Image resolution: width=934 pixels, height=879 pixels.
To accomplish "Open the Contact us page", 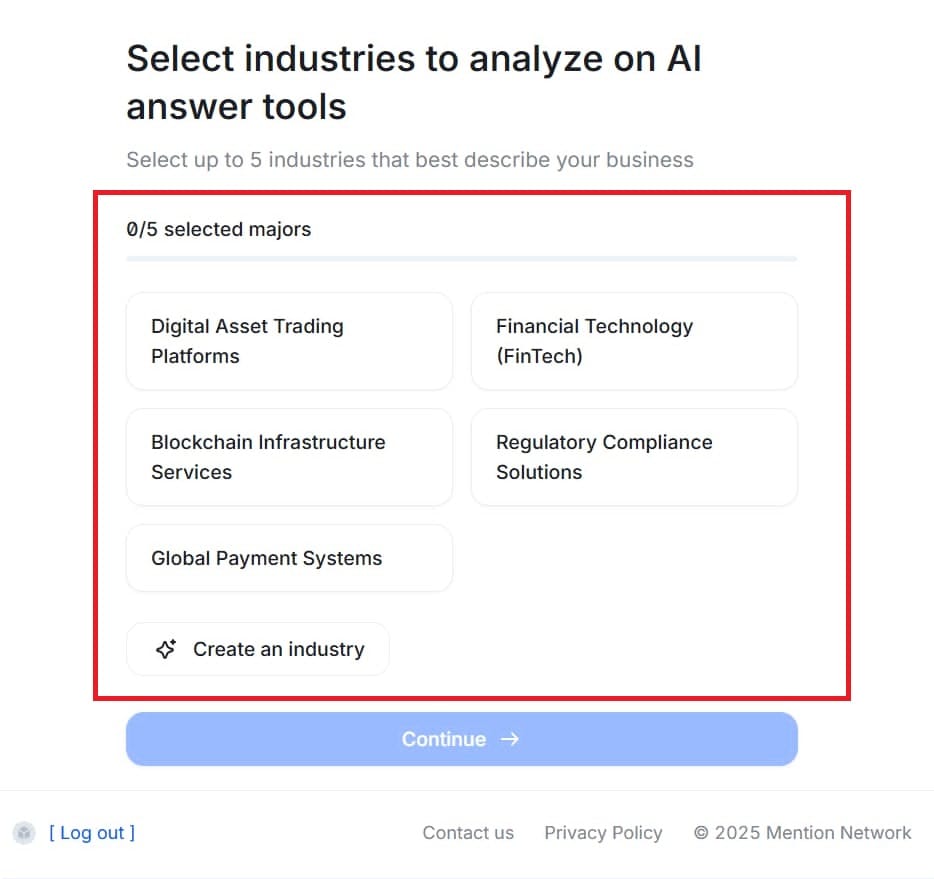I will pos(468,831).
